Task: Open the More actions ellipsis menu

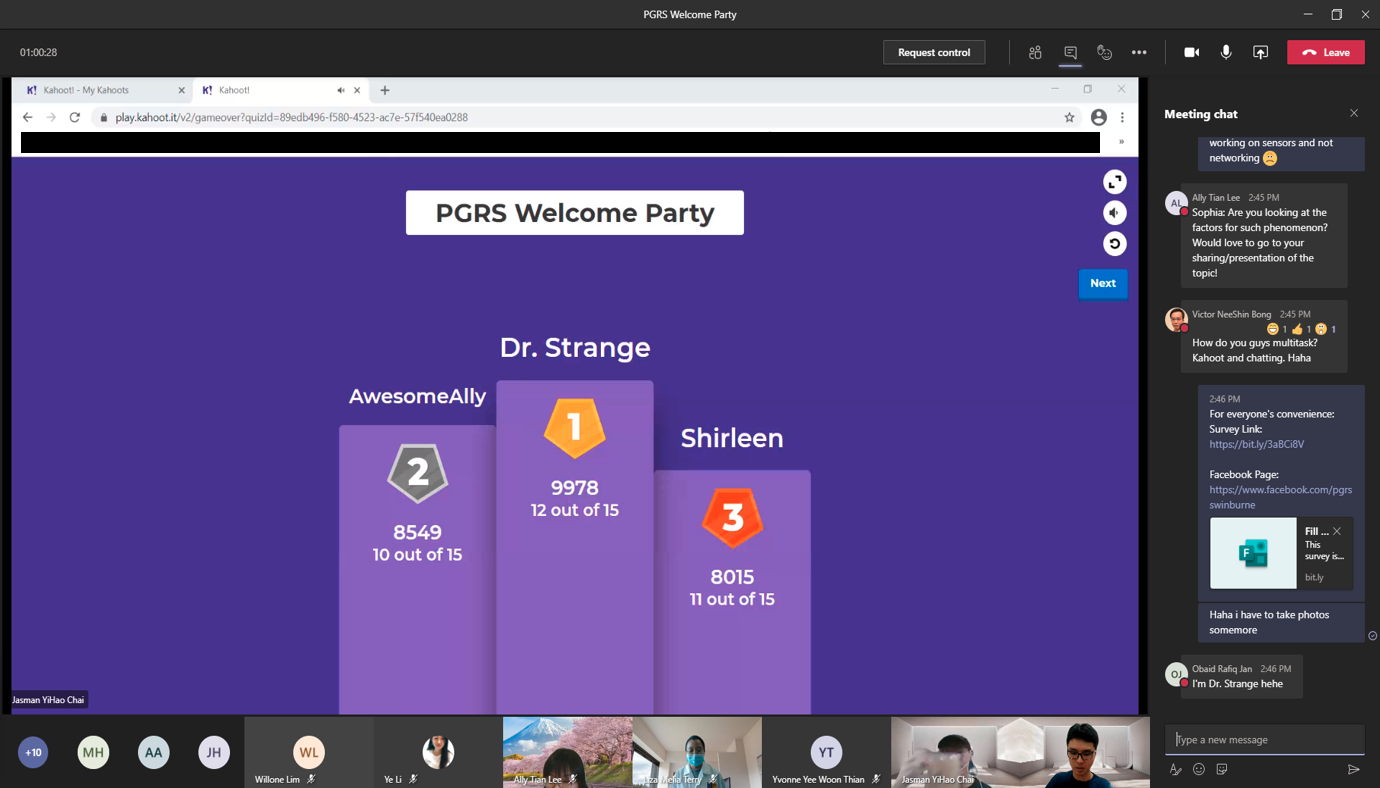Action: (x=1139, y=52)
